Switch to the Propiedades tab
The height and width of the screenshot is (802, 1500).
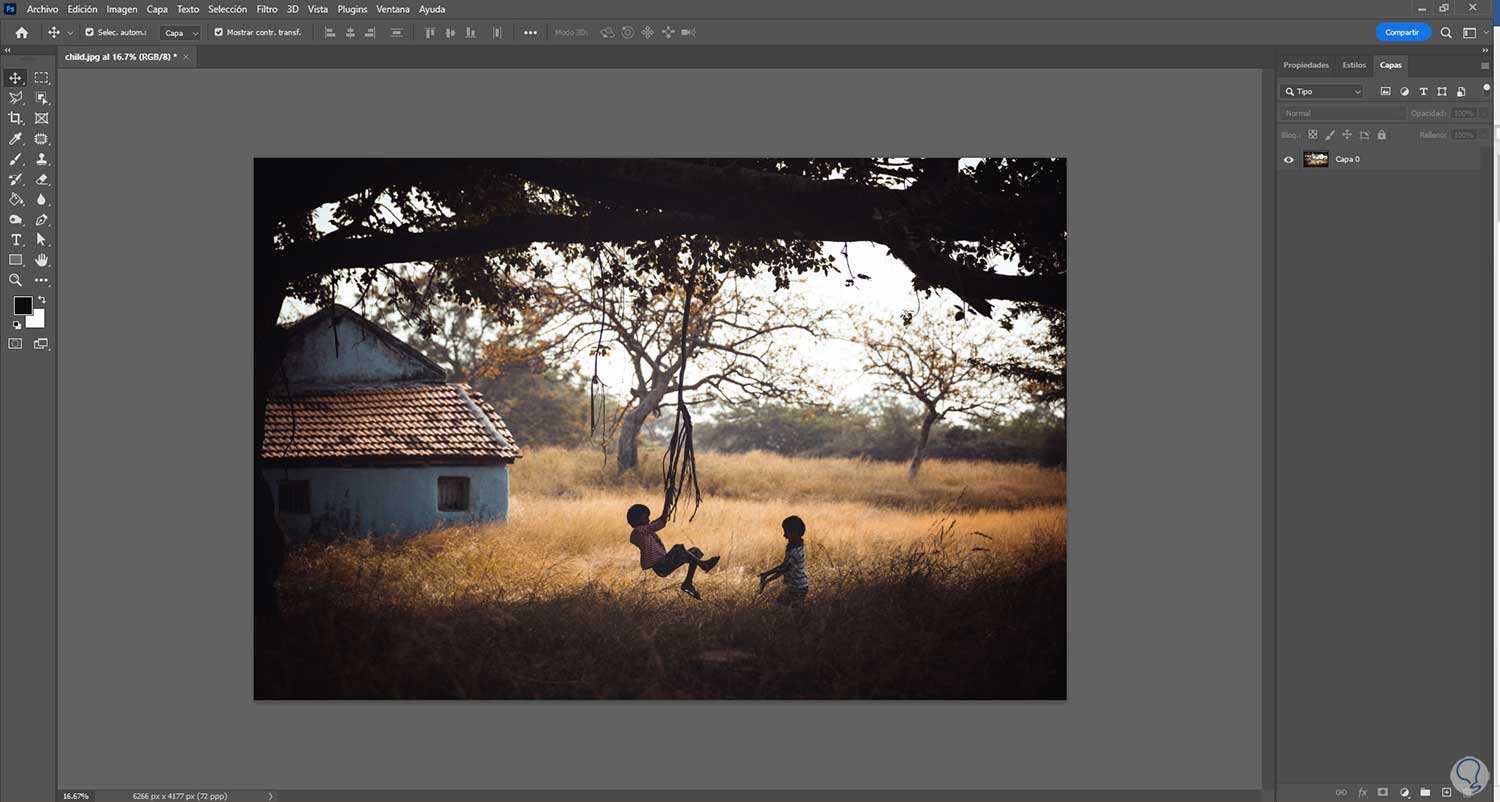pos(1306,65)
